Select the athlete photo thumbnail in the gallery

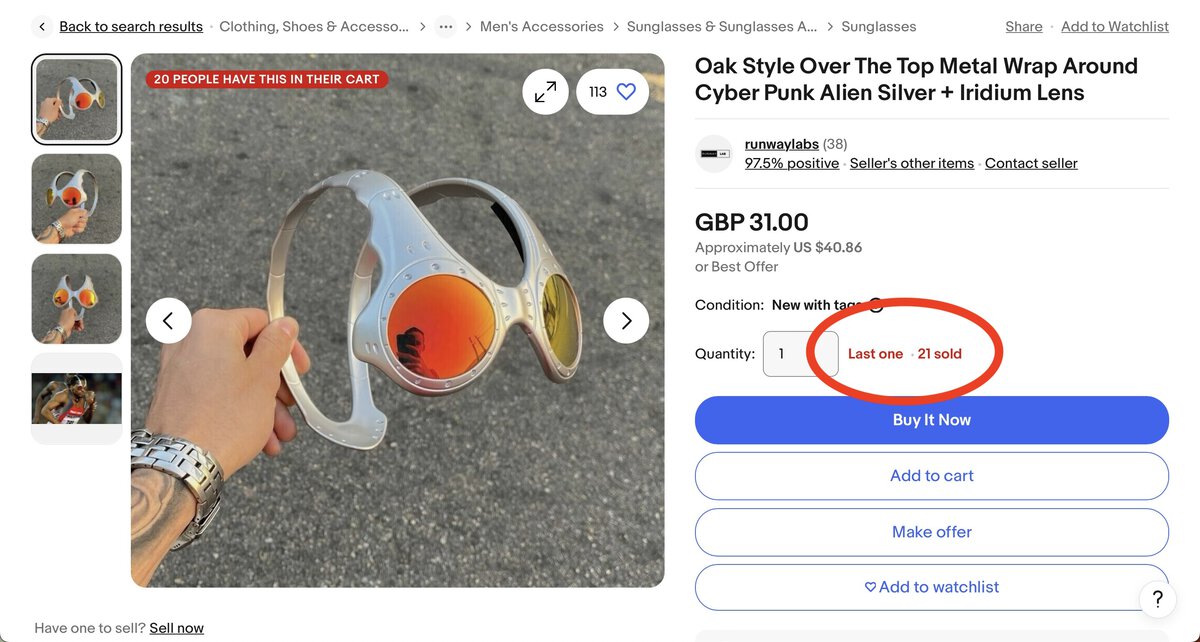[x=76, y=398]
